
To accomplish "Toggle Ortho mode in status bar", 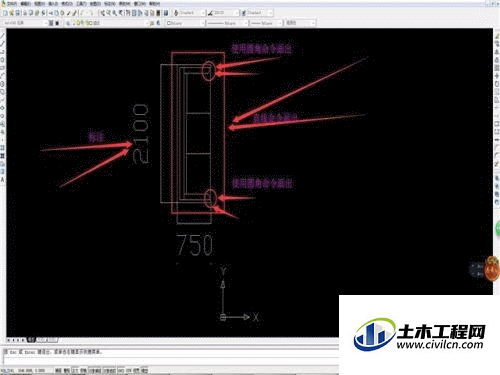I will tap(75, 370).
